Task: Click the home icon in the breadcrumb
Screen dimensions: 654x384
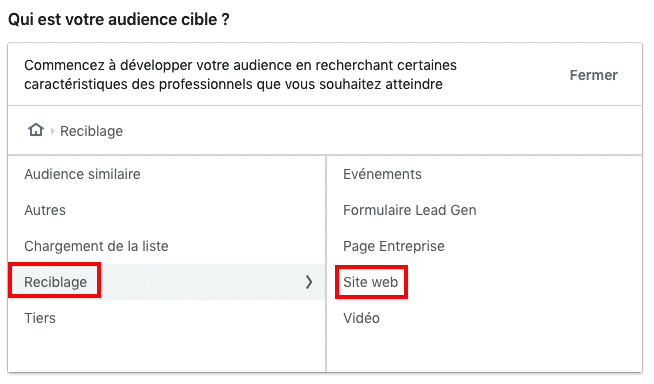Action: pyautogui.click(x=36, y=130)
